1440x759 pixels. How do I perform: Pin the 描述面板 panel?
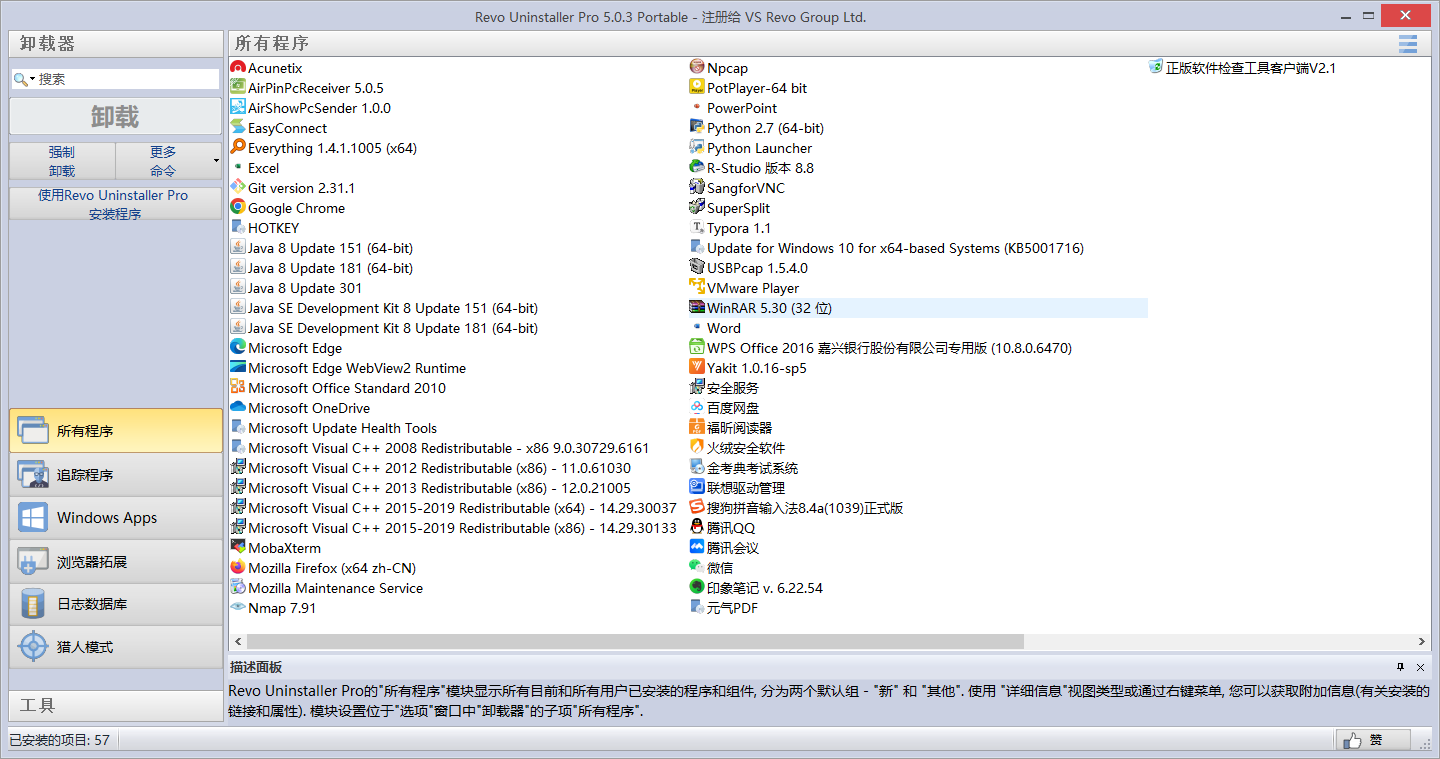pos(1401,667)
